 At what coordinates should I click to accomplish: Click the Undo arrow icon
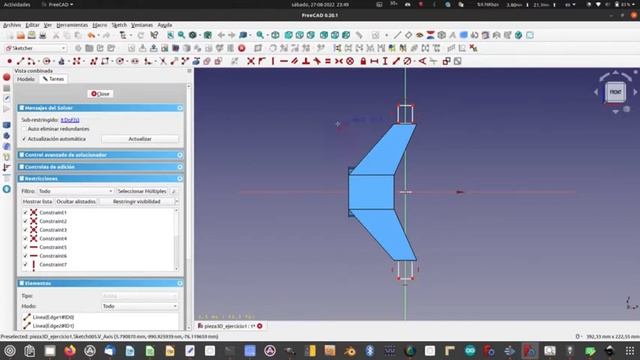pyautogui.click(x=91, y=36)
